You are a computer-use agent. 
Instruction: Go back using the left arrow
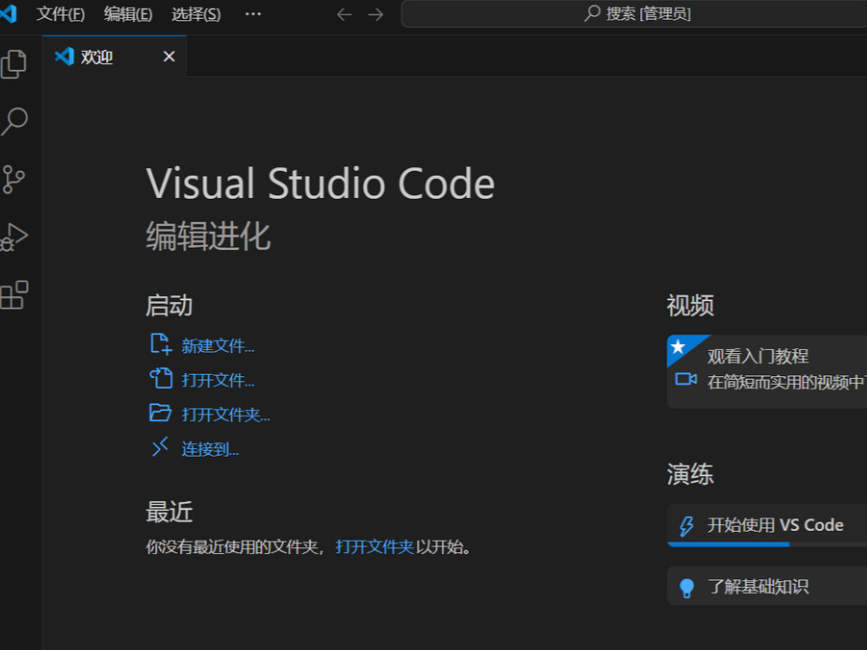344,14
